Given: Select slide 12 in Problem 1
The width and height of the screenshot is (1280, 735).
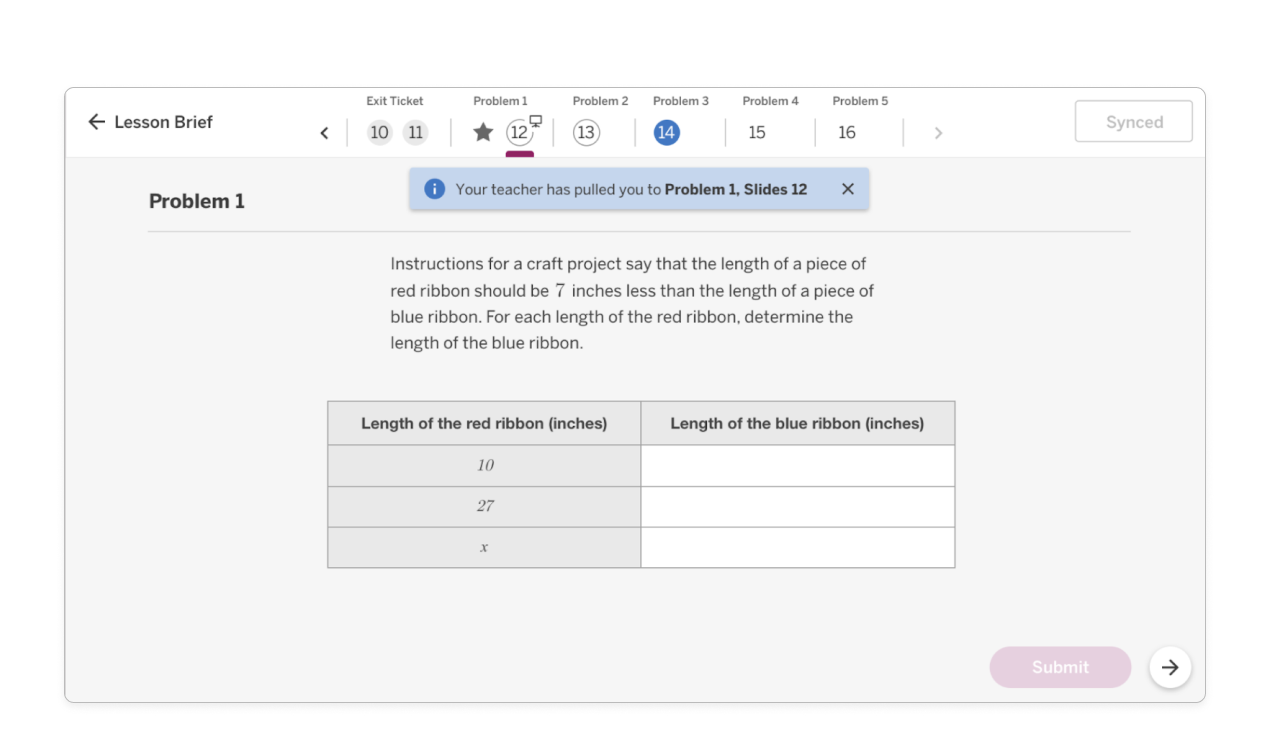Looking at the screenshot, I should pos(519,132).
